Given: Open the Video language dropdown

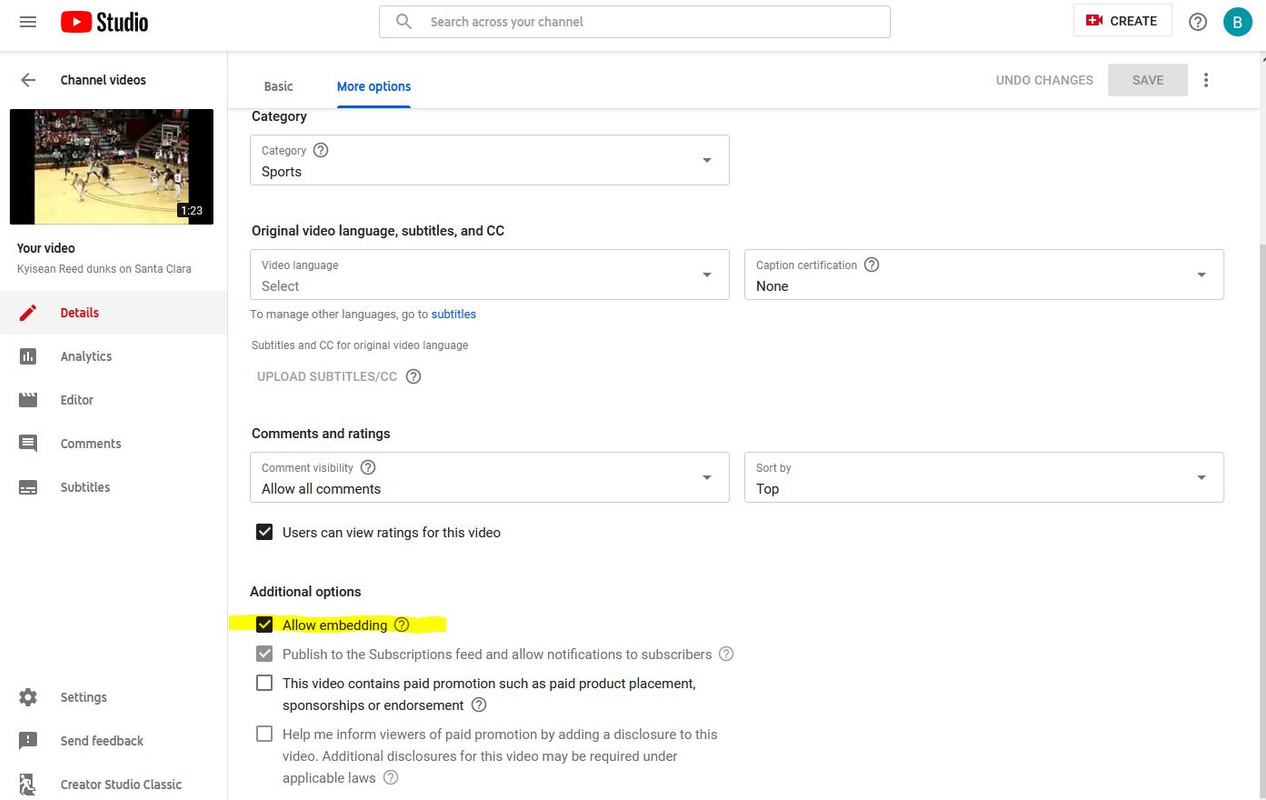Looking at the screenshot, I should [x=490, y=274].
